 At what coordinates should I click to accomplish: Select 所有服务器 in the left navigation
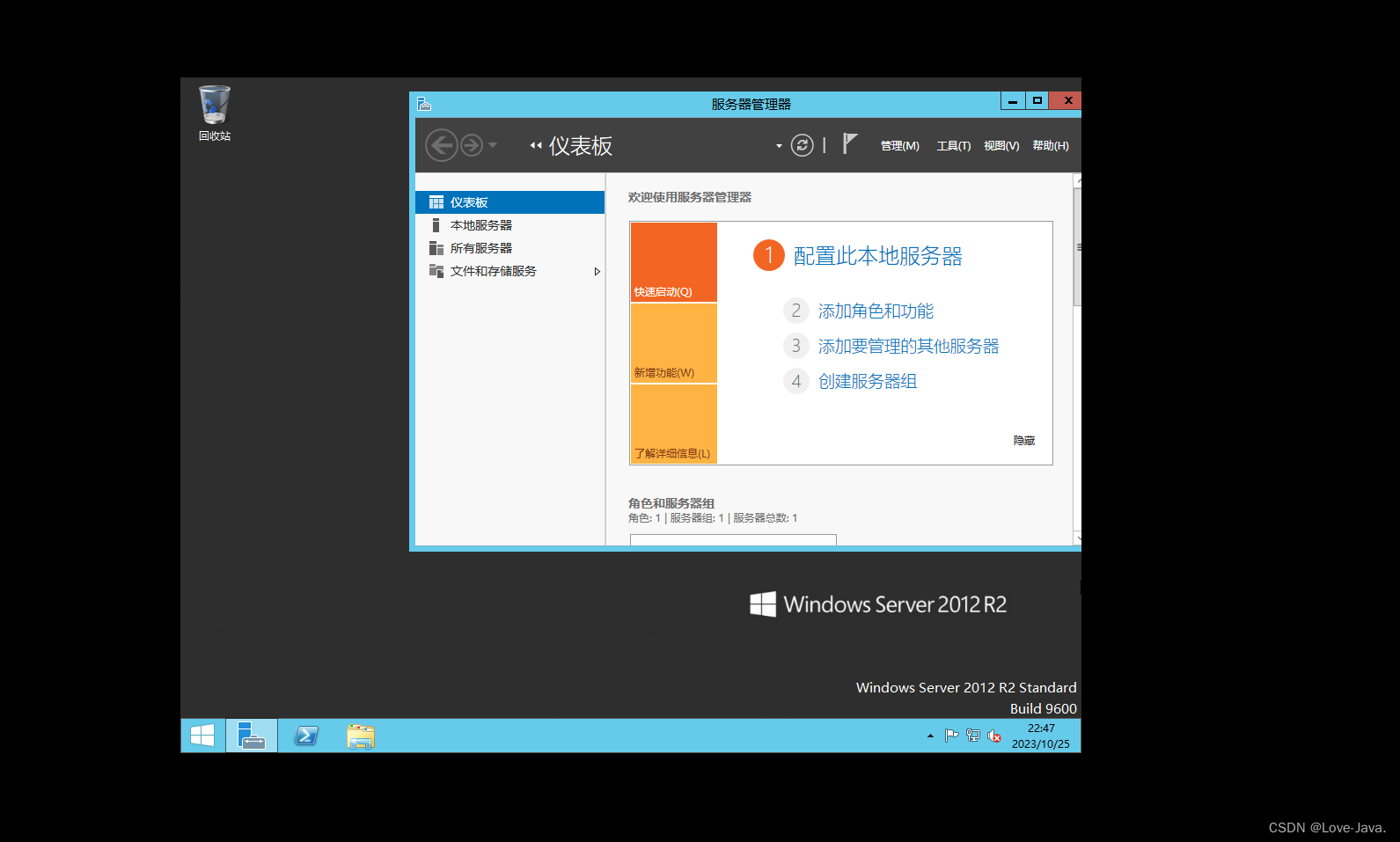click(509, 248)
